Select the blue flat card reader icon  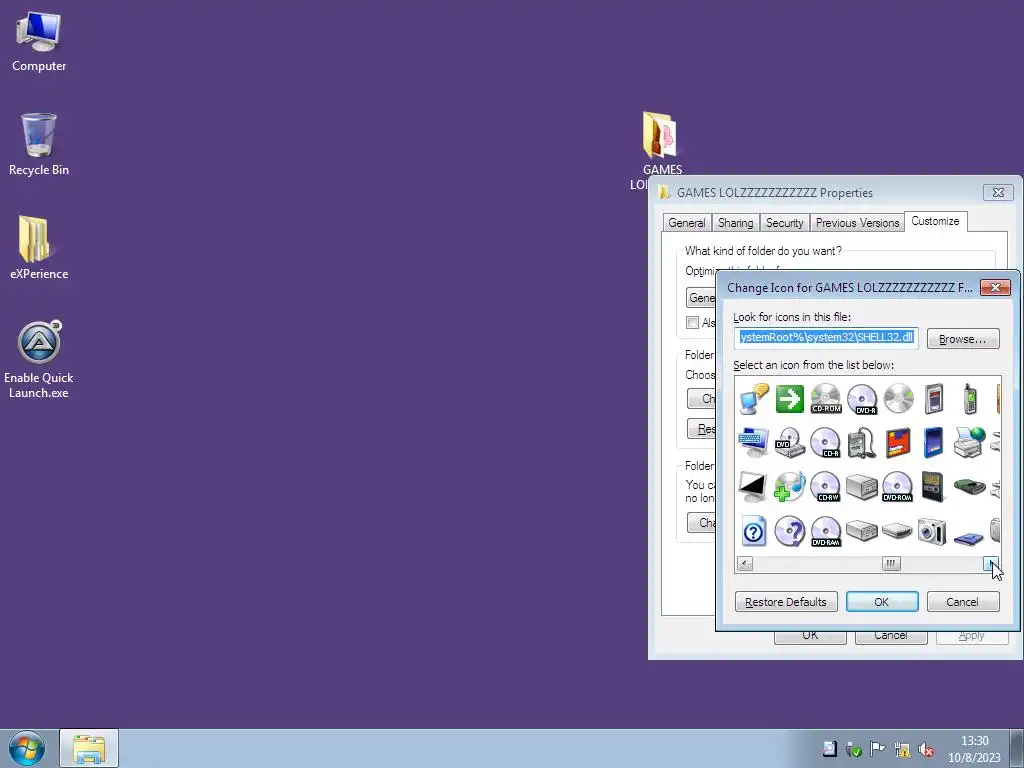[x=968, y=538]
